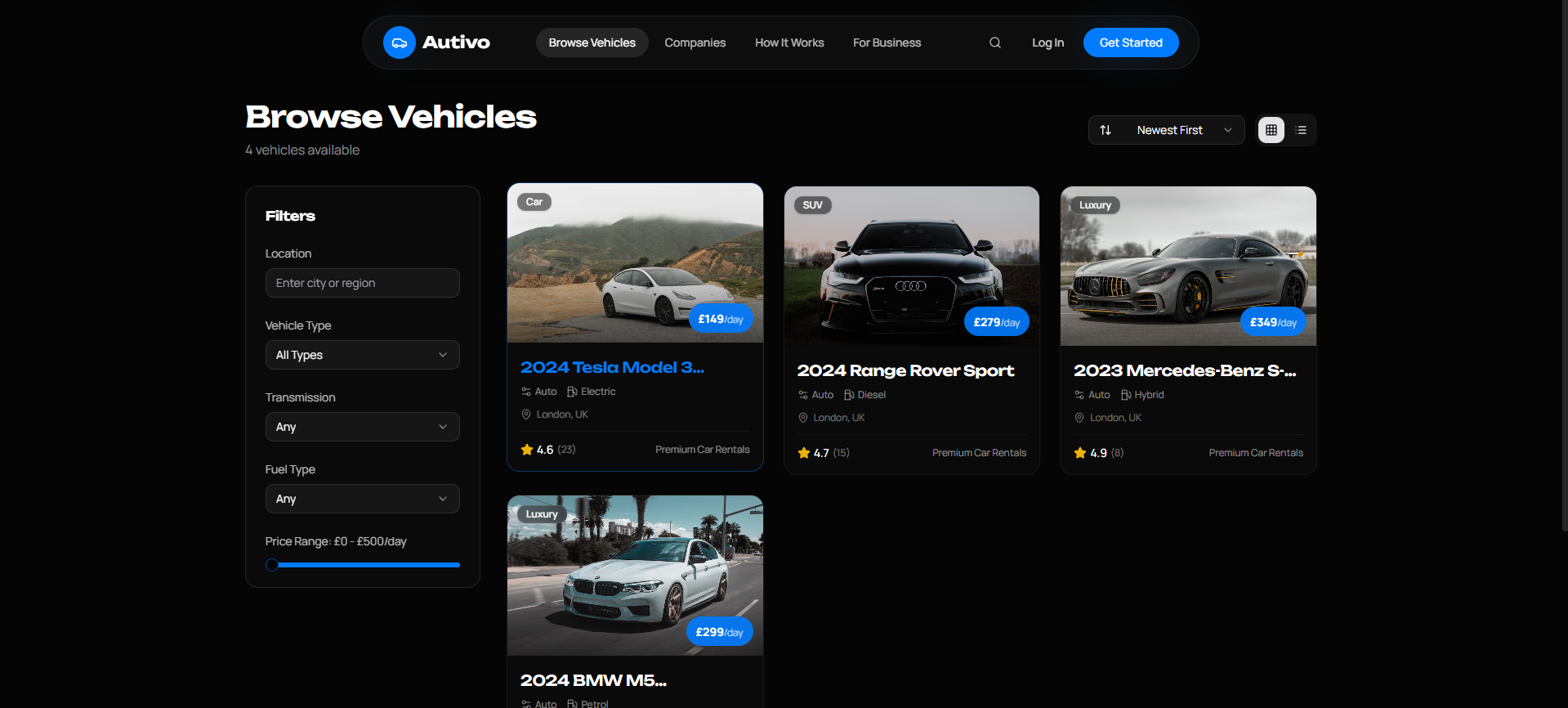This screenshot has width=1568, height=708.
Task: Click the transmission icon on Mercedes card
Action: (x=1079, y=395)
